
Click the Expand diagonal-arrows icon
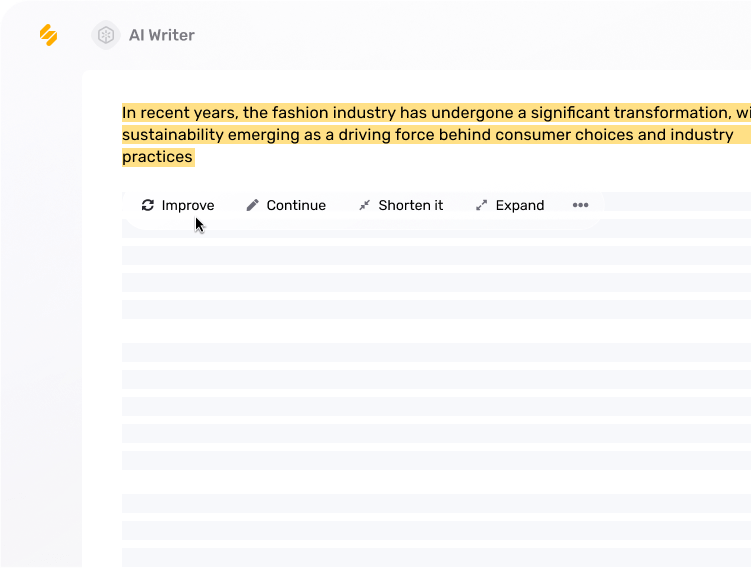(481, 205)
